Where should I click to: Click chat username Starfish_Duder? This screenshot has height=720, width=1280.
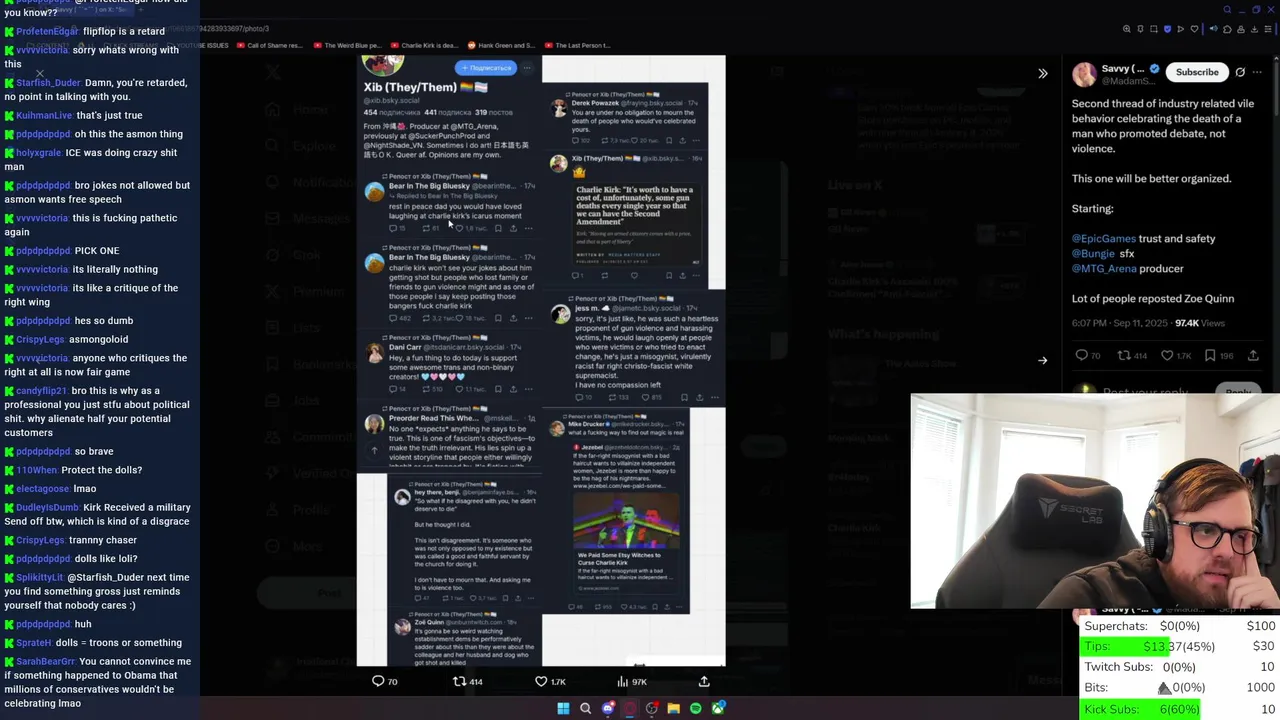tap(48, 82)
